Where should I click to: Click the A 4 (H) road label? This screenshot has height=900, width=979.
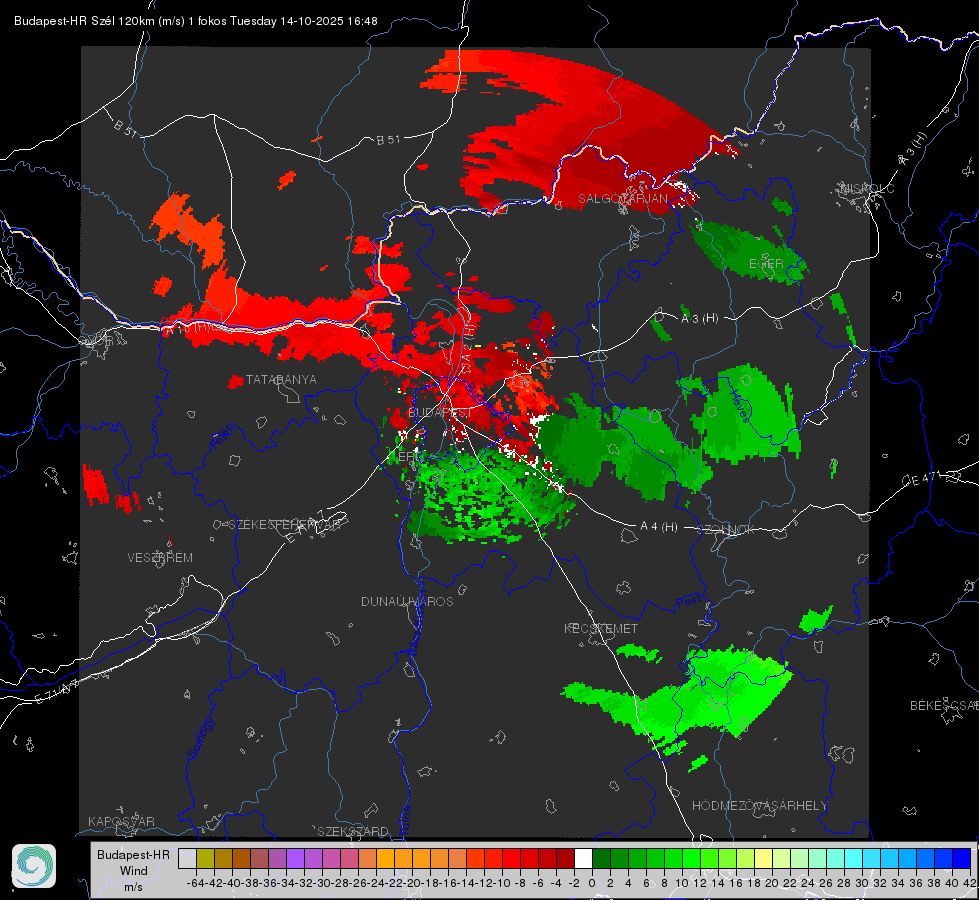click(x=658, y=527)
